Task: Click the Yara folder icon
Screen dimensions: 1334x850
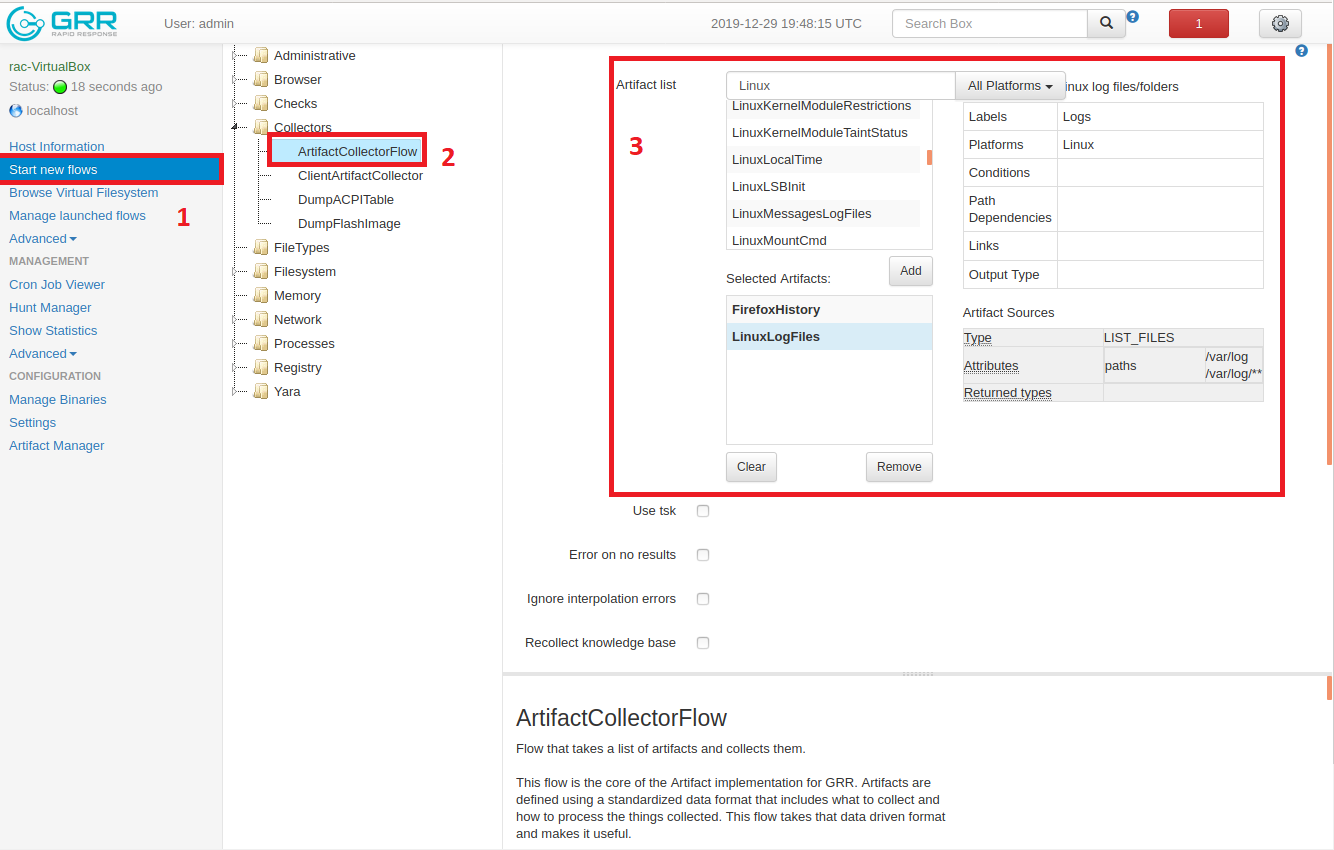Action: point(261,392)
